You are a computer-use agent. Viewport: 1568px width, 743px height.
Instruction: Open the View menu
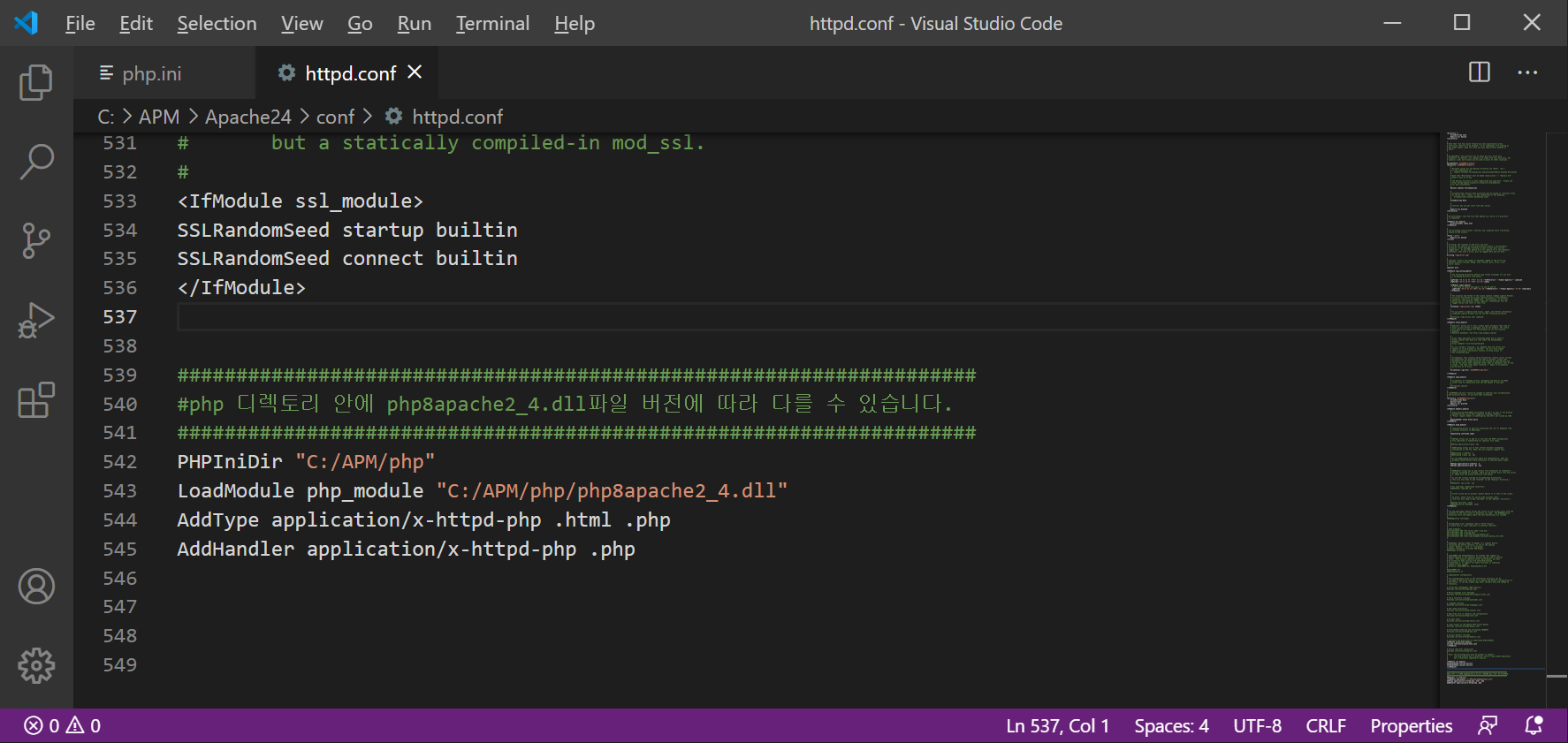tap(301, 23)
